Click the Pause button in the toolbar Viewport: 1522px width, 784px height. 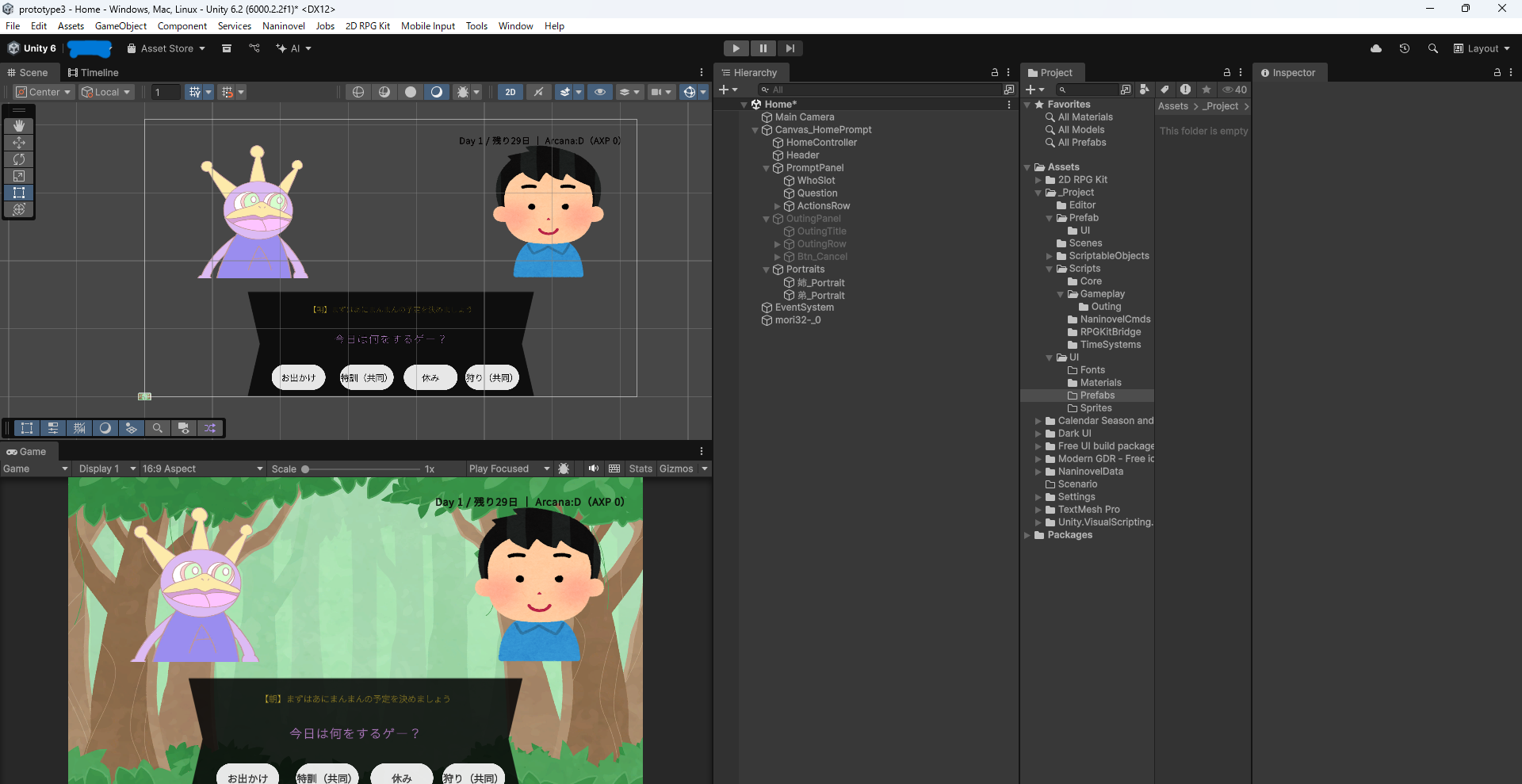pyautogui.click(x=763, y=48)
